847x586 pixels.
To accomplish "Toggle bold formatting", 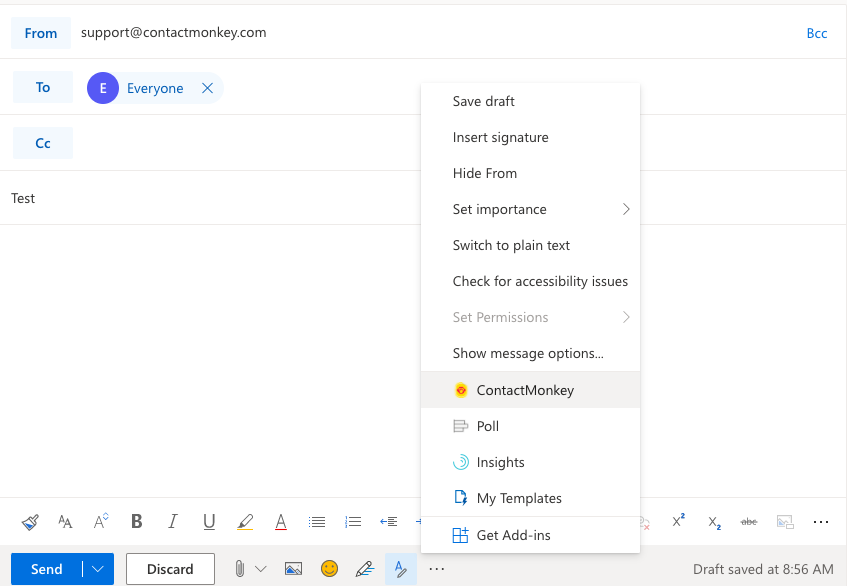I will 137,522.
